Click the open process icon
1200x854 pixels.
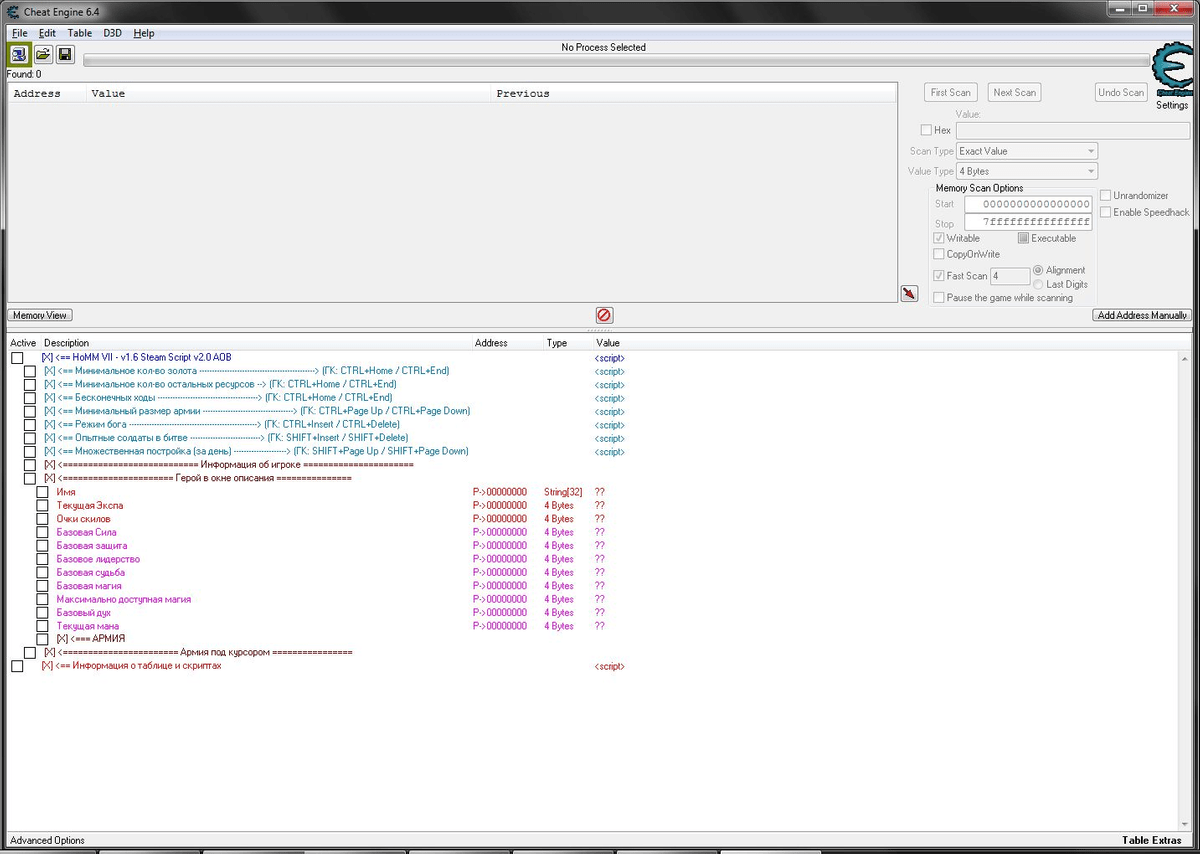point(19,54)
